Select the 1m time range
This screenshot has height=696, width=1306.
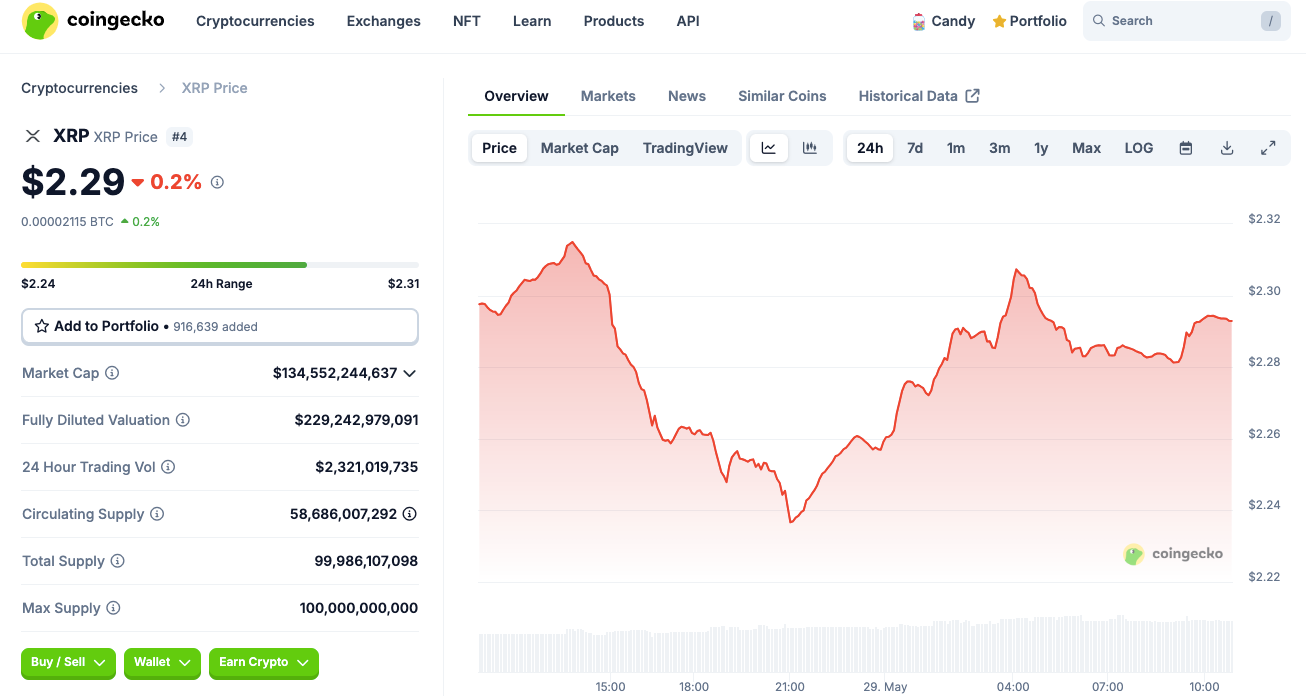coord(956,148)
